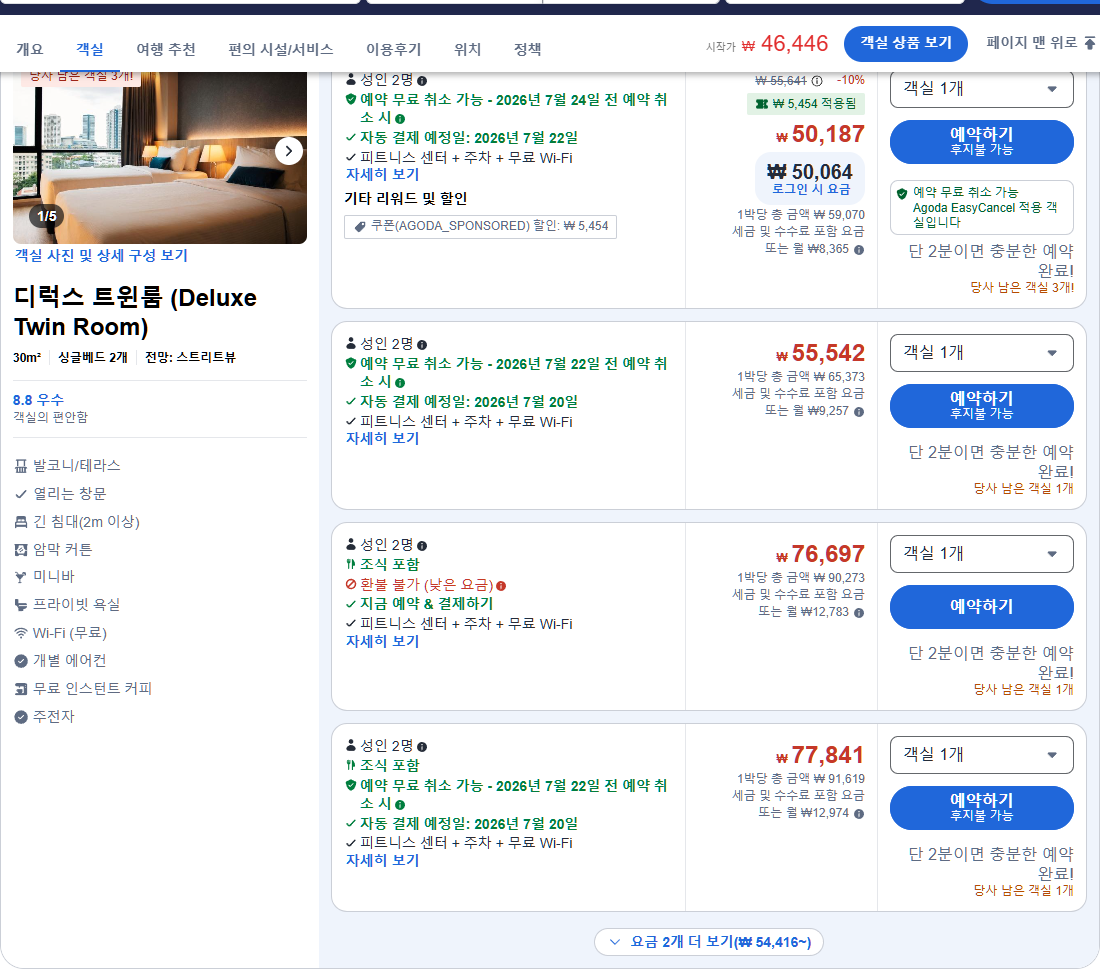Open 객실 사진 및 상세 구성 보기 link
The image size is (1100, 970).
click(x=102, y=256)
